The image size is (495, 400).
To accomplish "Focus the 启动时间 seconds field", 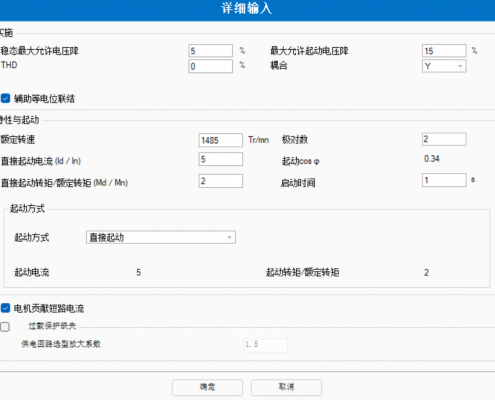I will (444, 180).
